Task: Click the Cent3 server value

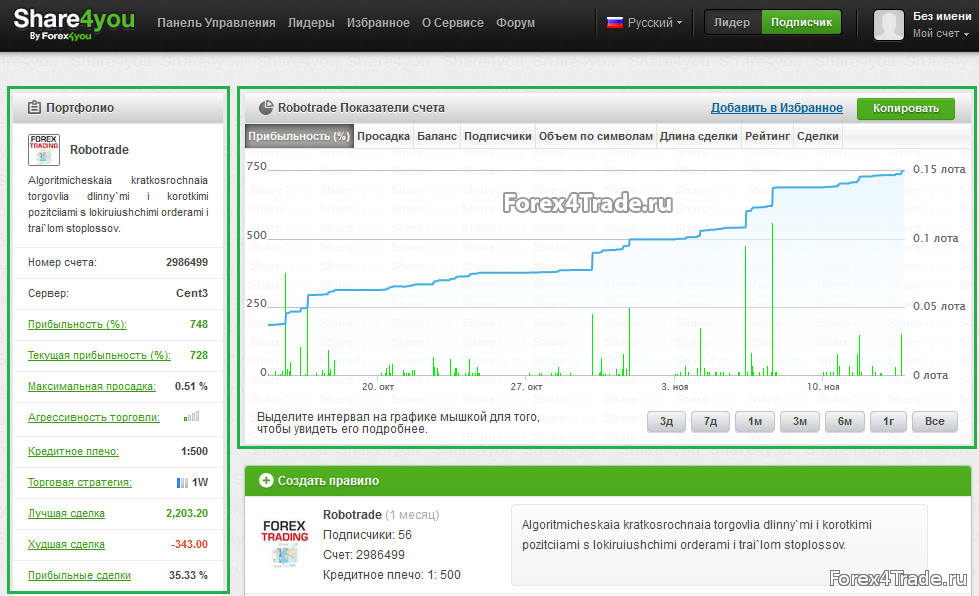Action: (x=192, y=293)
